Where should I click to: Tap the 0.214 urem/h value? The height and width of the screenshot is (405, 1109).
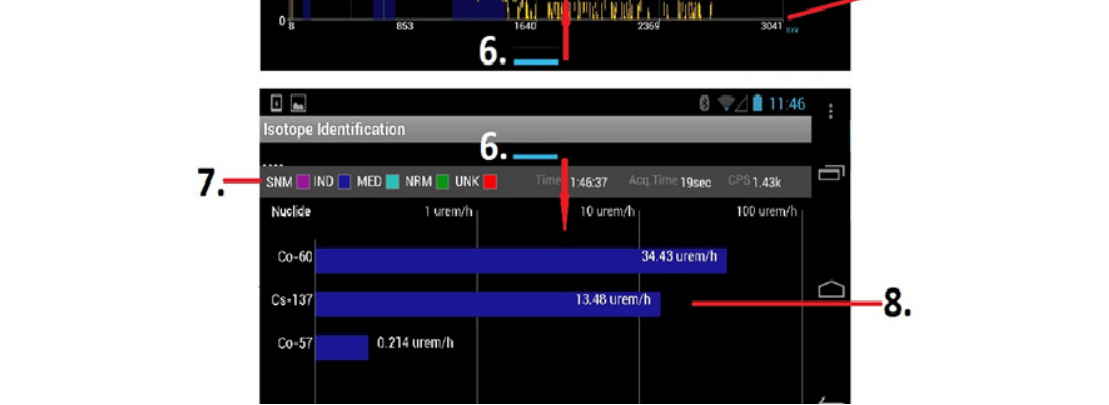point(415,343)
